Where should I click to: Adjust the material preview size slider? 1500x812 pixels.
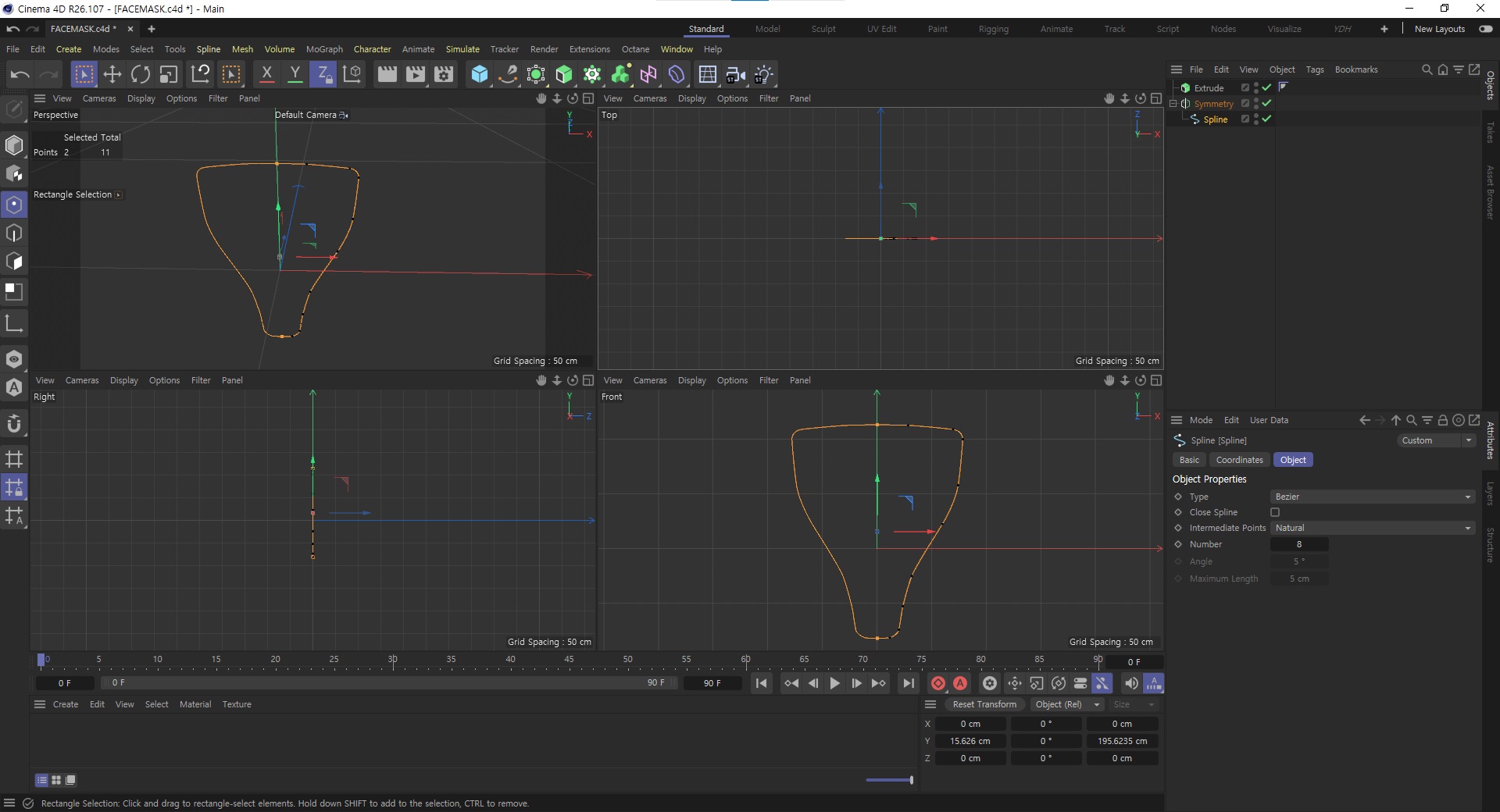pos(890,779)
